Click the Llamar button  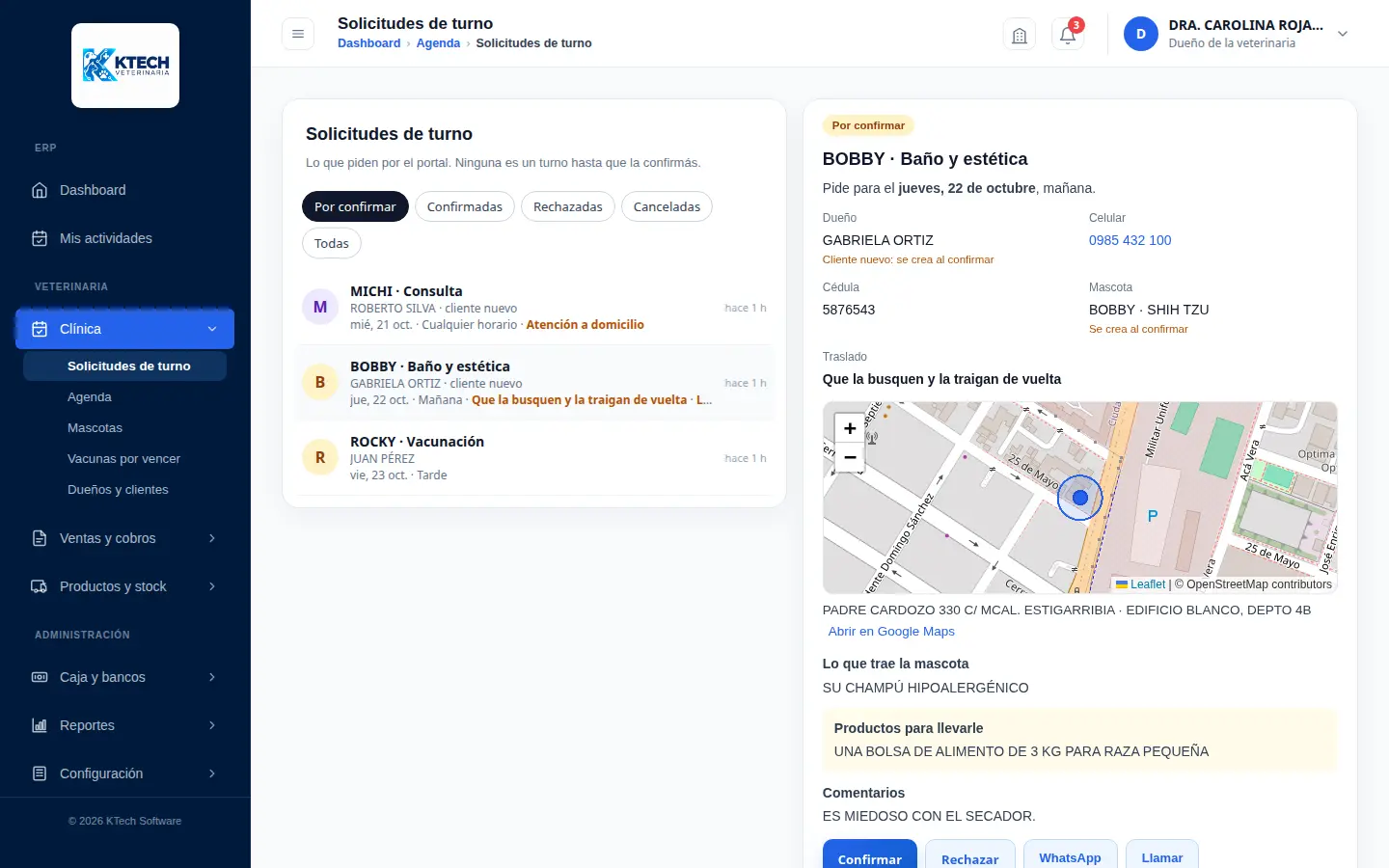click(1162, 854)
